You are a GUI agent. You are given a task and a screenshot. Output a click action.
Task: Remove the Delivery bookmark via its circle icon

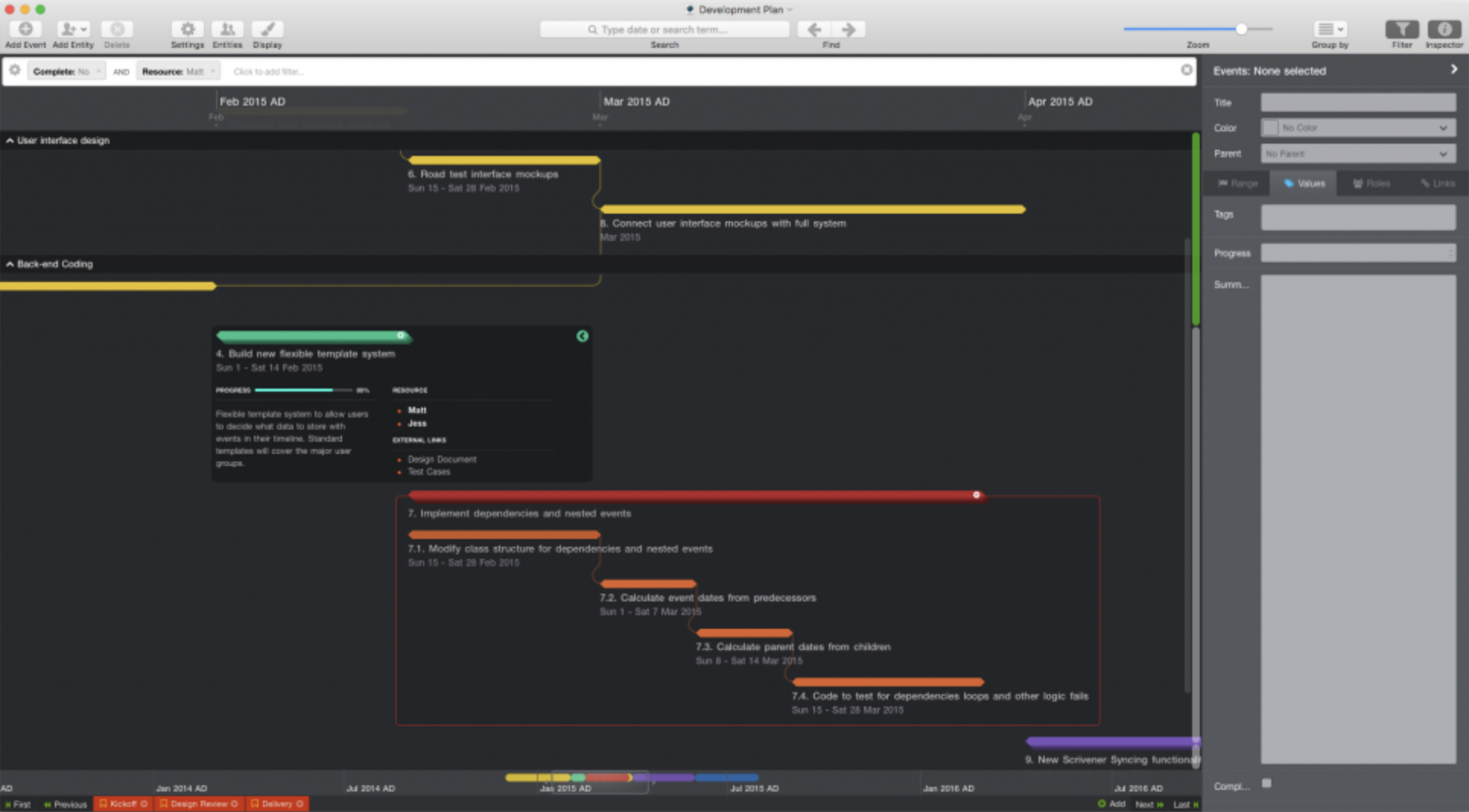[x=300, y=804]
